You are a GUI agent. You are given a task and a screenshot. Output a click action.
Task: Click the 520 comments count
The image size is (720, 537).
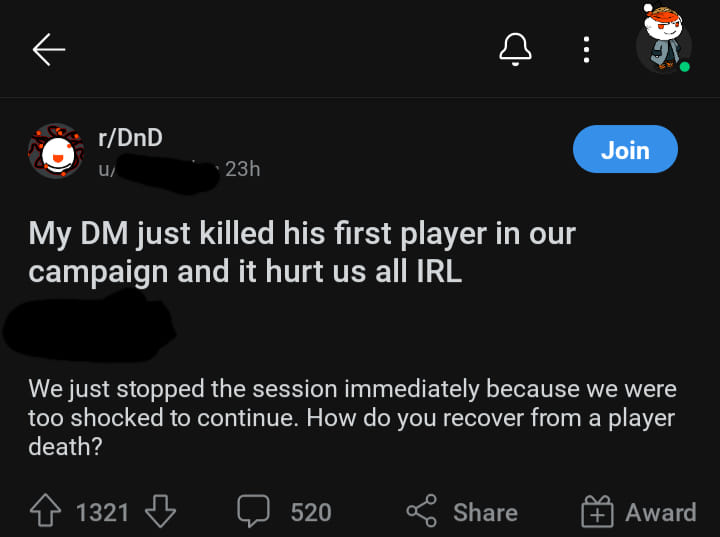(310, 512)
